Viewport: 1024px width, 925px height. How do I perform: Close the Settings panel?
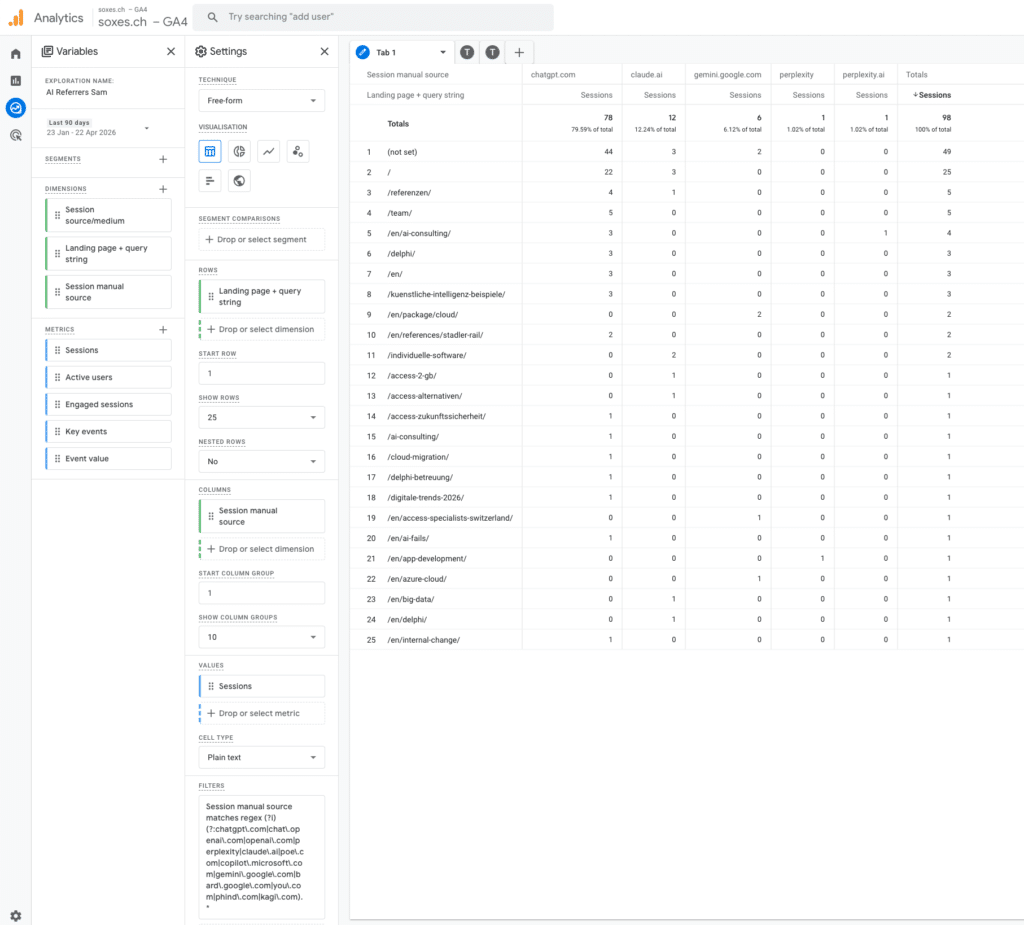click(x=324, y=52)
